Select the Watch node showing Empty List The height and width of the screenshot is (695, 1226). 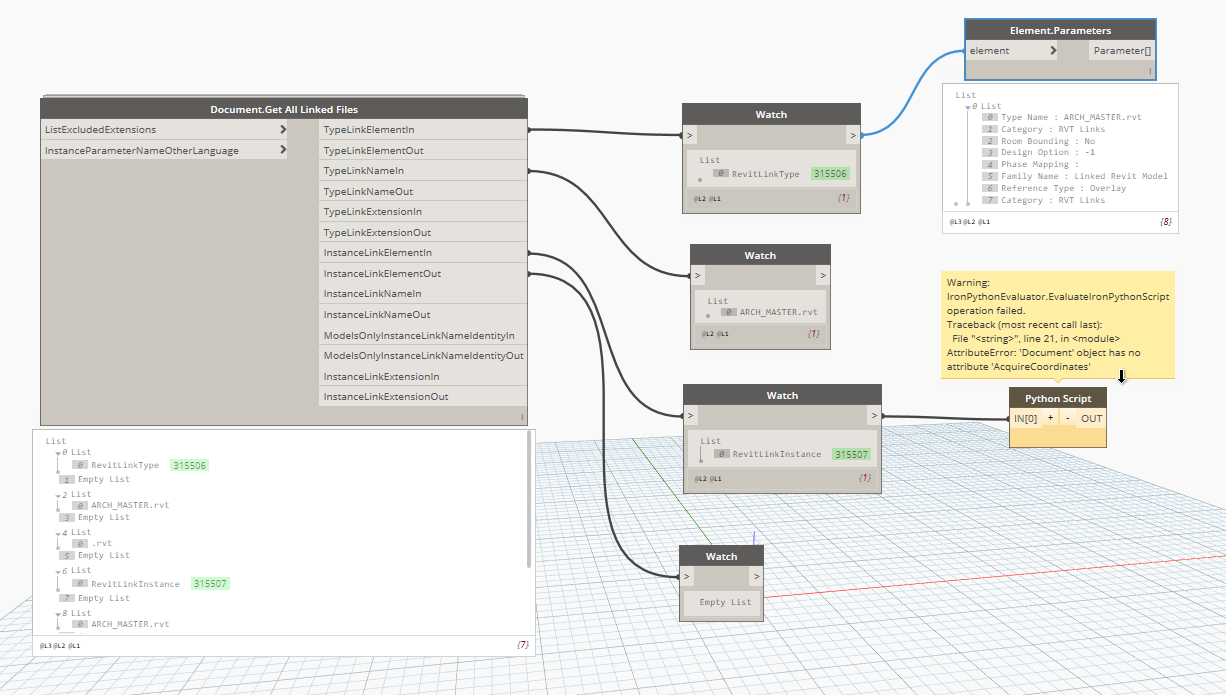tap(721, 556)
